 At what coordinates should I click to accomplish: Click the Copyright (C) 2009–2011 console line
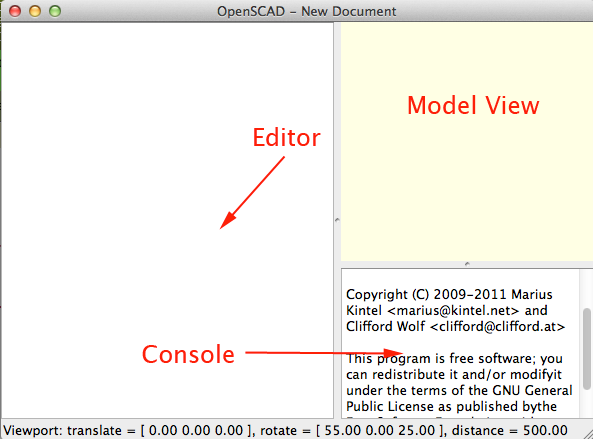pos(449,295)
